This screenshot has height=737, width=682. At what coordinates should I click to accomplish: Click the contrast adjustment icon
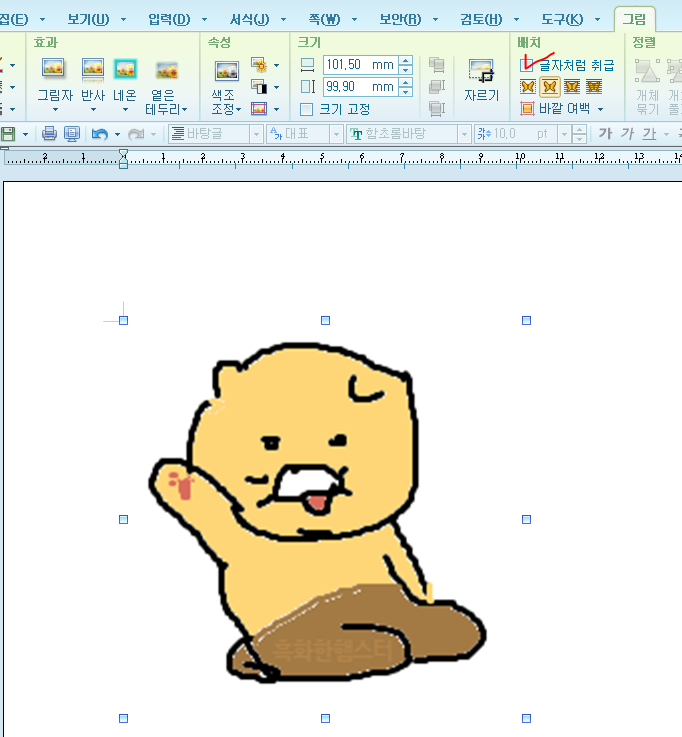[x=259, y=86]
